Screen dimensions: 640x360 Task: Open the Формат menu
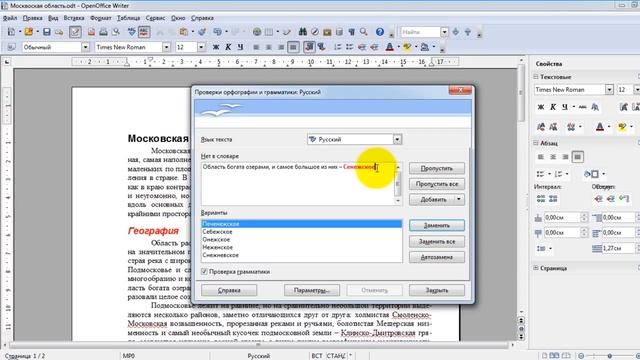coord(100,18)
